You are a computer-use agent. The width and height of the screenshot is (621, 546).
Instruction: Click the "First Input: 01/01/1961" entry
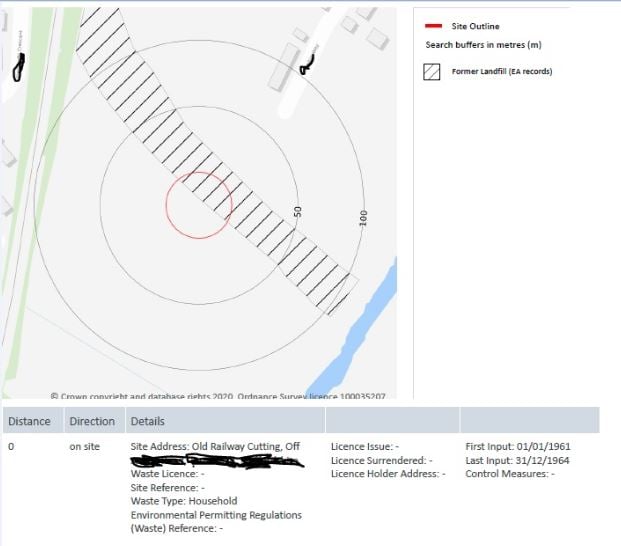pyautogui.click(x=518, y=446)
